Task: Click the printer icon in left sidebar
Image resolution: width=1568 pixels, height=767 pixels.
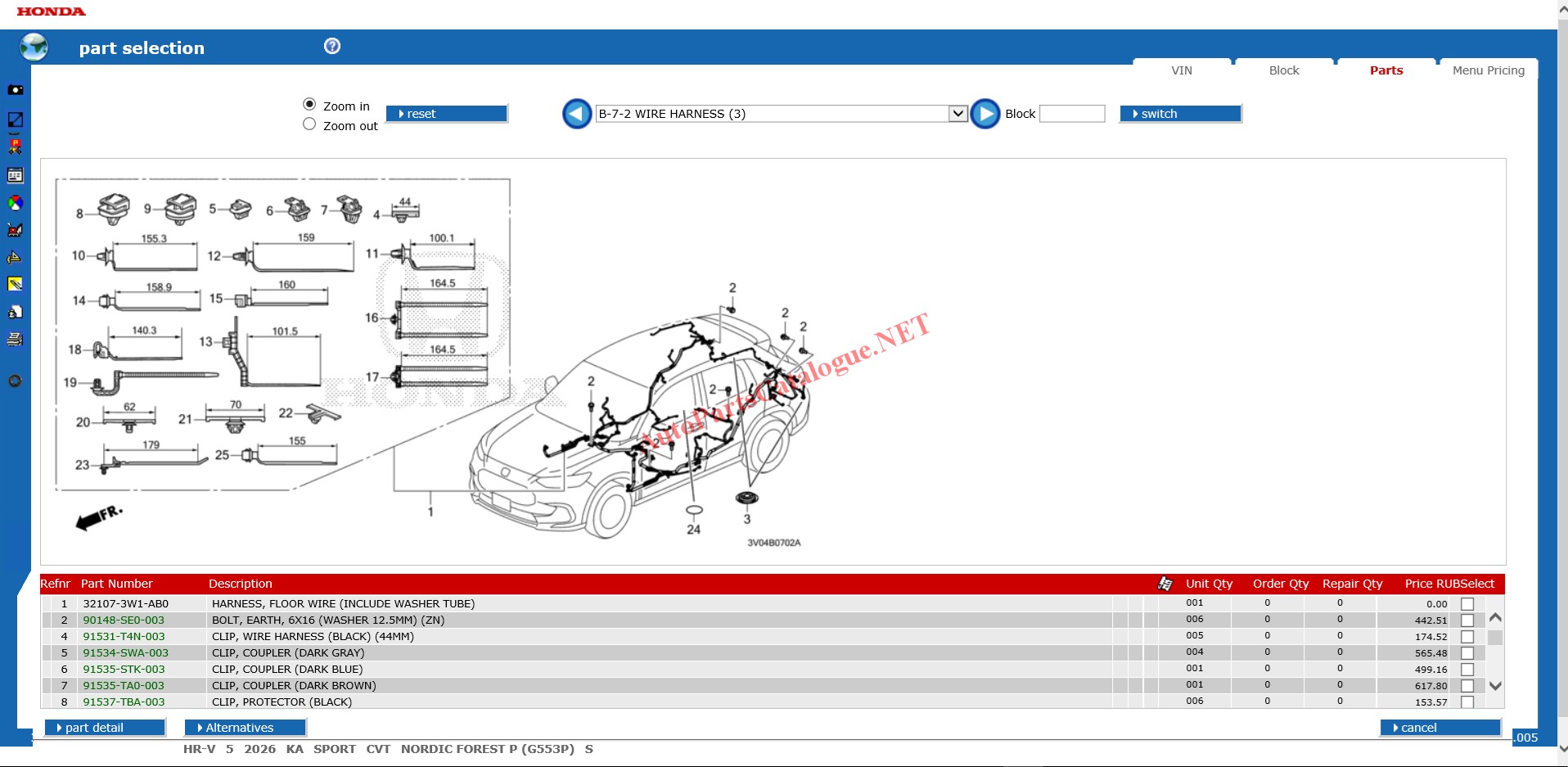Action: (x=15, y=340)
